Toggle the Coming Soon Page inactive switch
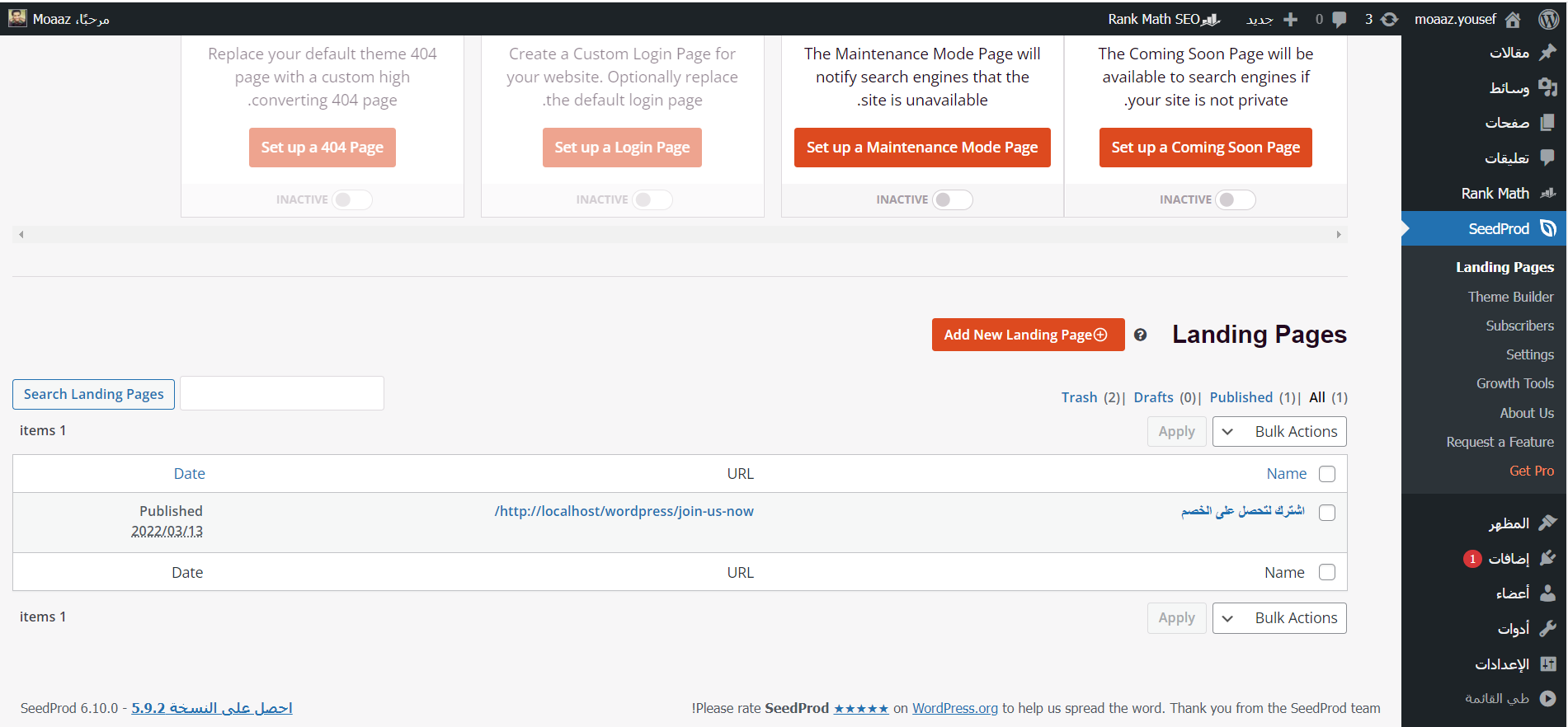Viewport: 1568px width, 727px height. (1236, 199)
